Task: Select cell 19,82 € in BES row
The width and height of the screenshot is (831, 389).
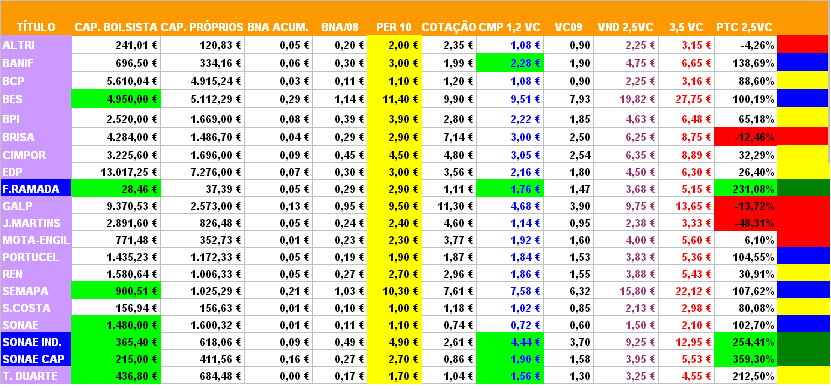Action: [x=626, y=99]
